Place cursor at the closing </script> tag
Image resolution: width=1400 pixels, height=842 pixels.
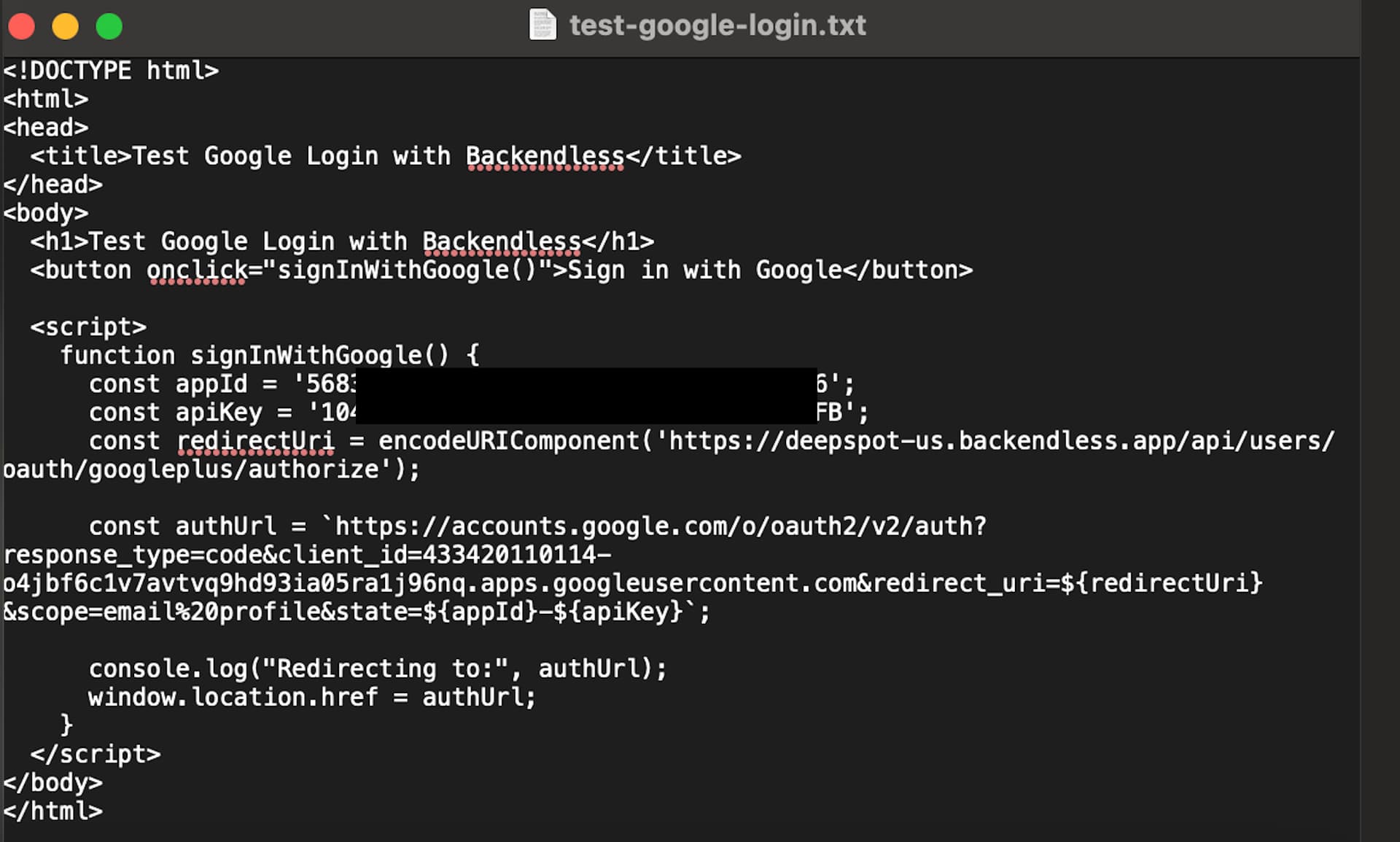coord(96,754)
